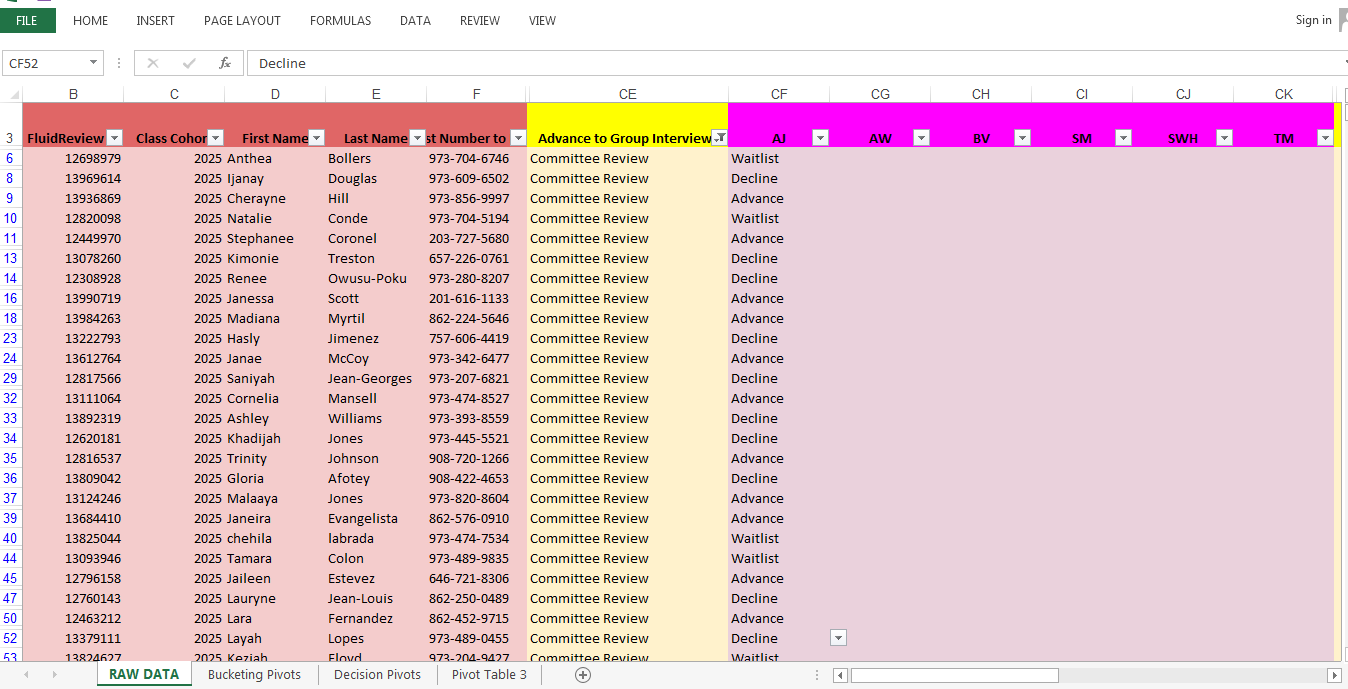The image size is (1348, 689).
Task: Click the Insert Function (fx) icon
Action: 224,63
